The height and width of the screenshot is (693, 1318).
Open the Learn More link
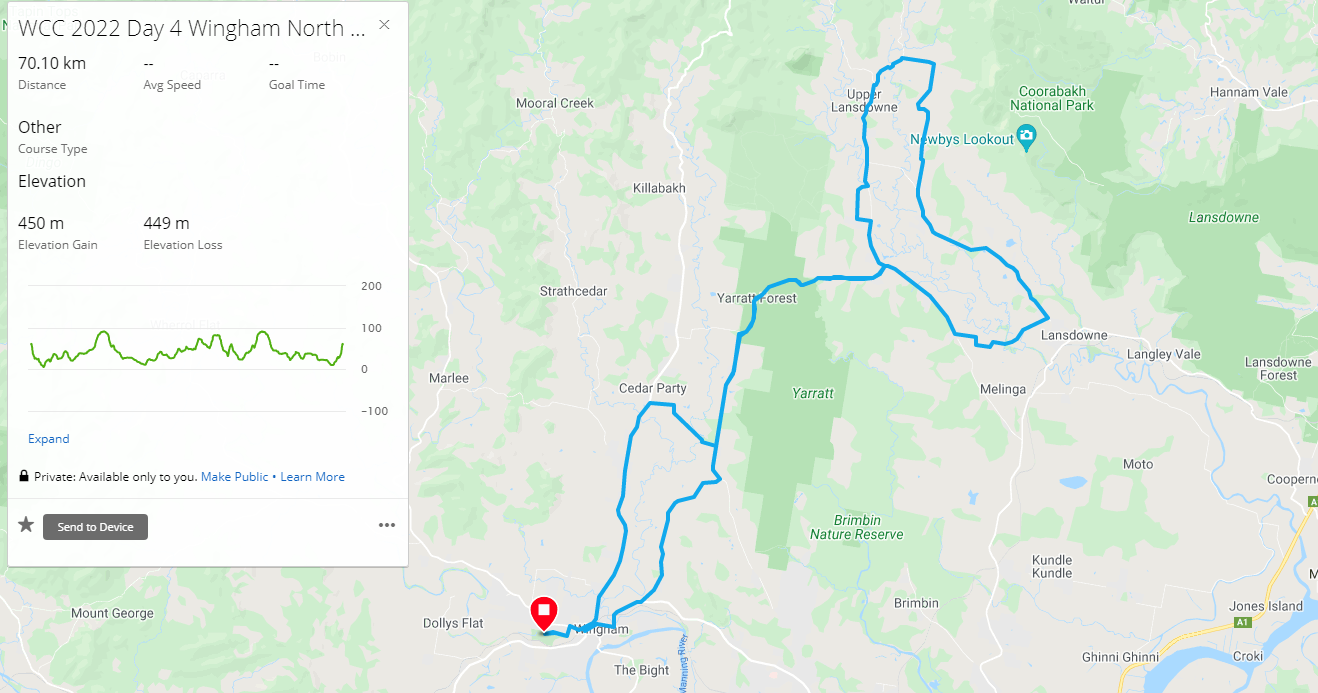coord(312,477)
